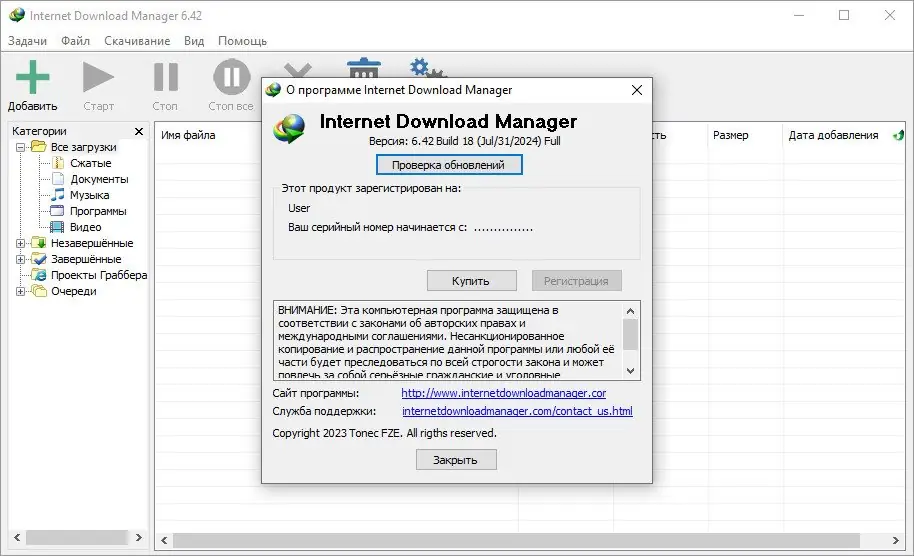Select the Документы category label
The height and width of the screenshot is (556, 914).
[x=100, y=180]
